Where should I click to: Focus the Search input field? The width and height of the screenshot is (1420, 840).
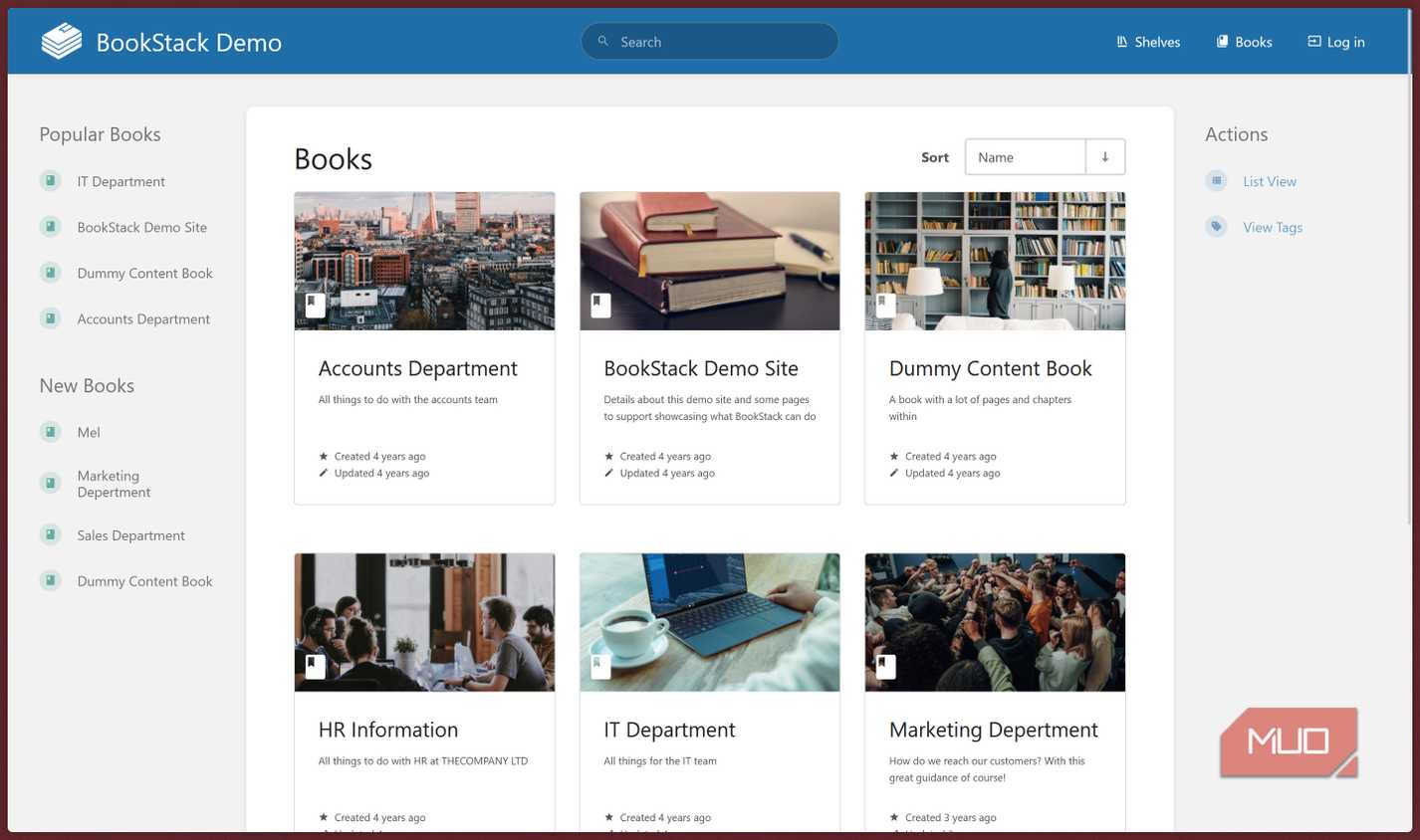click(710, 42)
